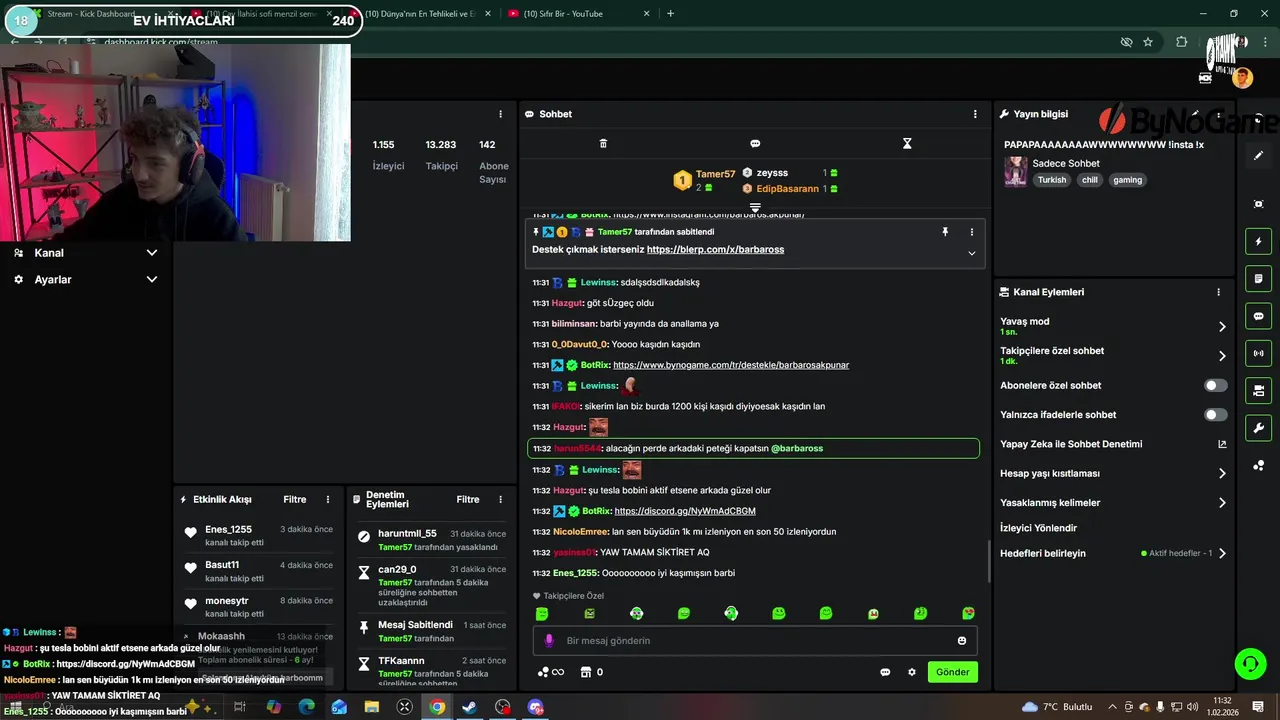Click the message input field
This screenshot has width=1280, height=720.
[x=755, y=641]
